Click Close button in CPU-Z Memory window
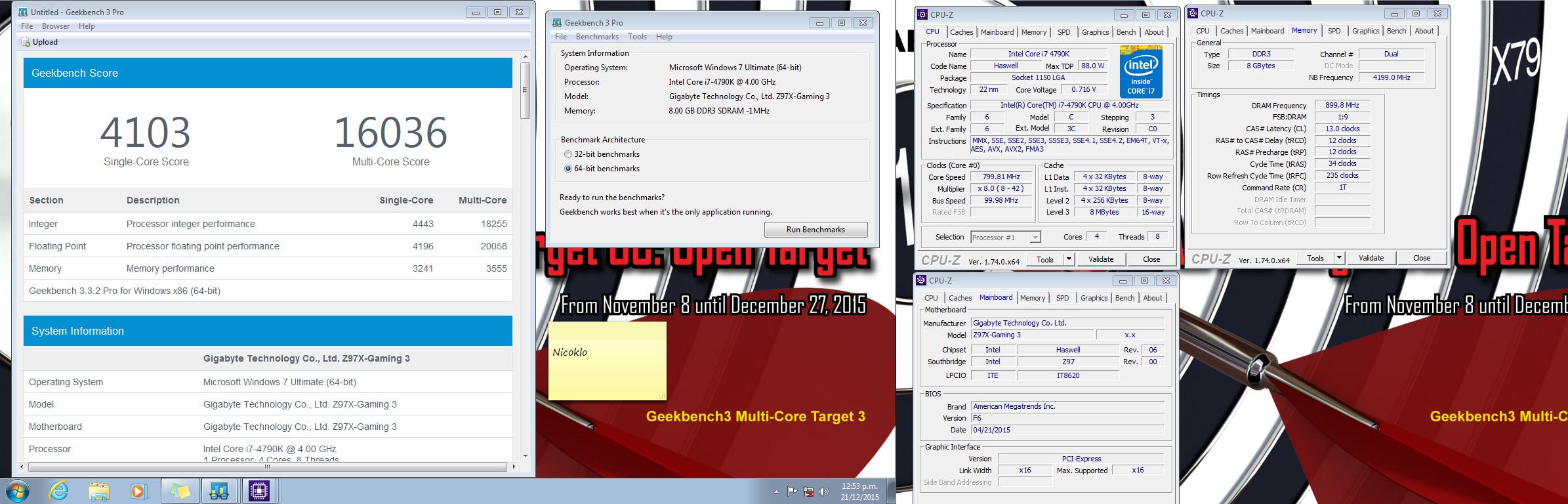Viewport: 1568px width, 504px height. click(x=1422, y=258)
